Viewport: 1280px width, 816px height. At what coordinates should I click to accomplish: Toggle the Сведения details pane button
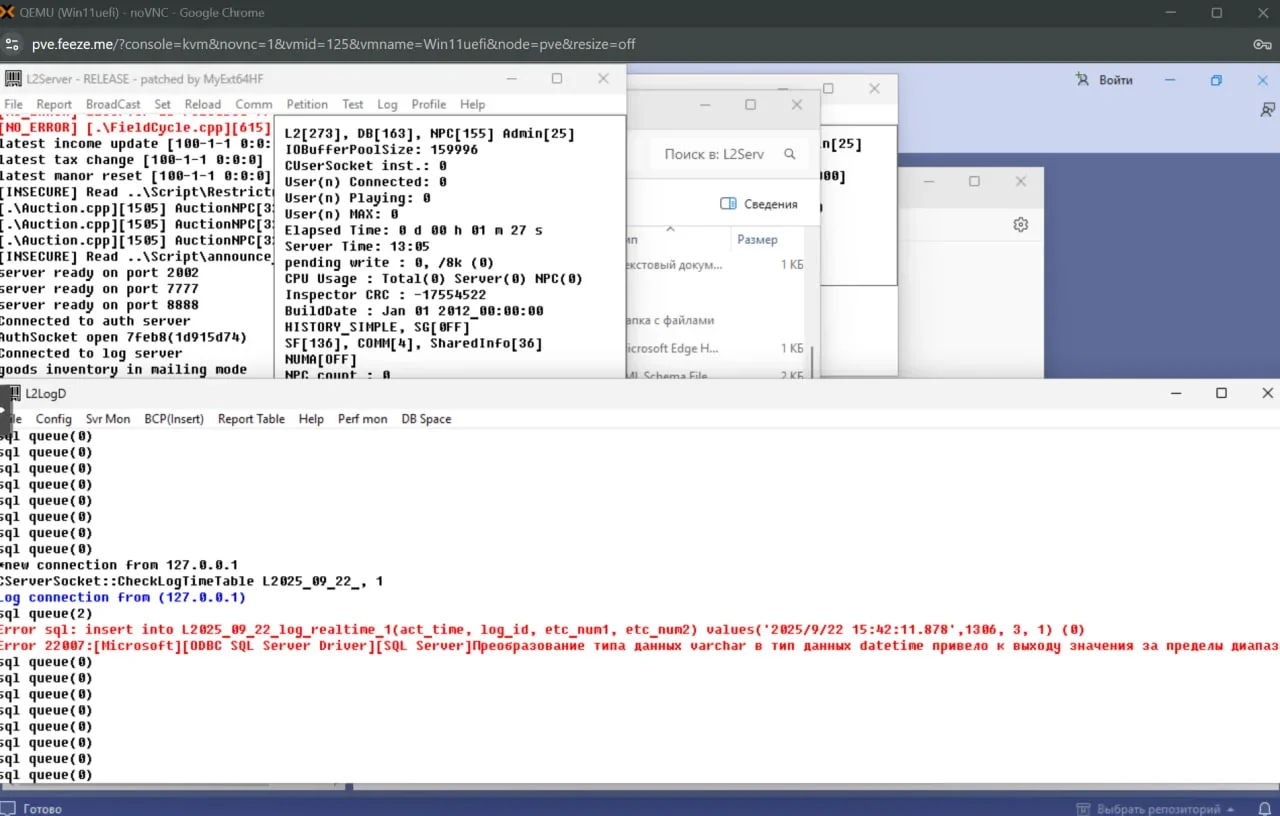(x=759, y=204)
